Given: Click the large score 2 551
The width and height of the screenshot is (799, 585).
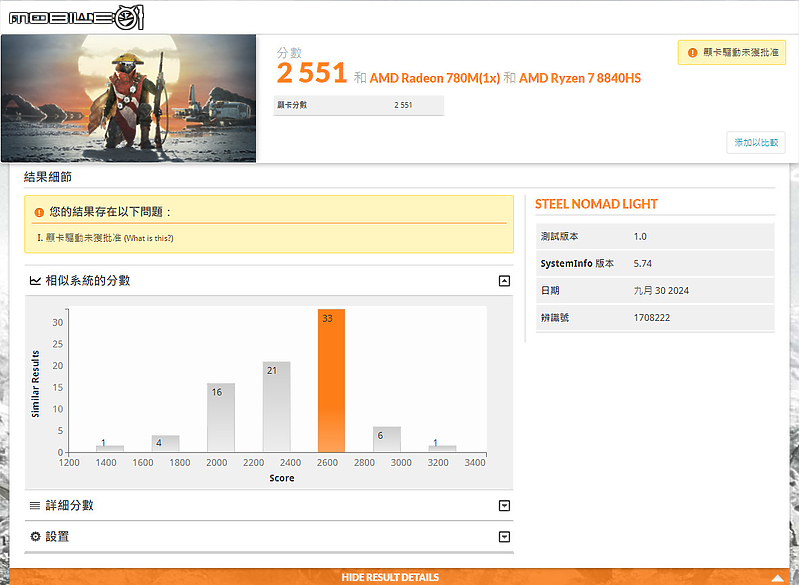Looking at the screenshot, I should tap(312, 73).
